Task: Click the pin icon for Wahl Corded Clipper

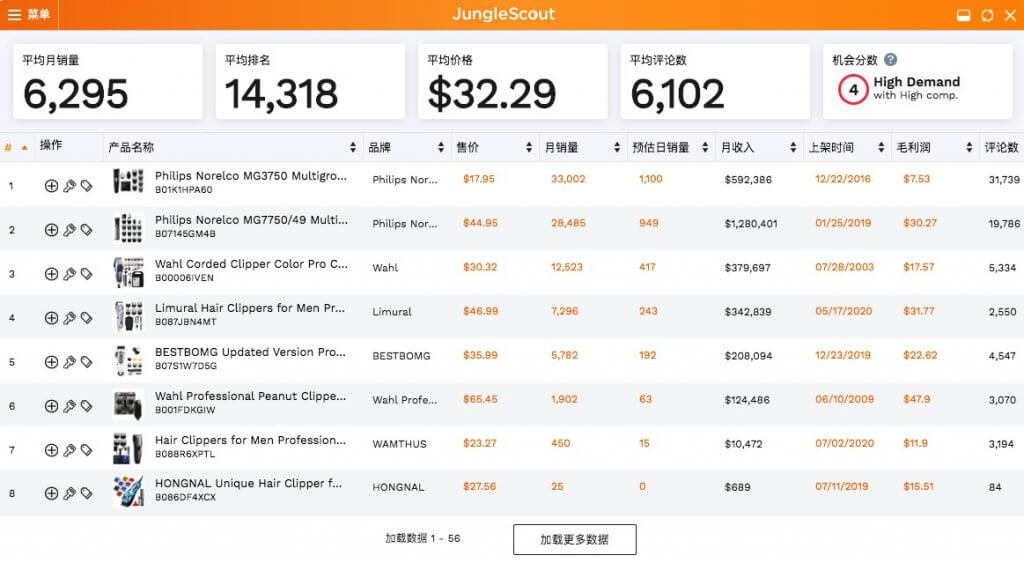Action: pos(69,274)
